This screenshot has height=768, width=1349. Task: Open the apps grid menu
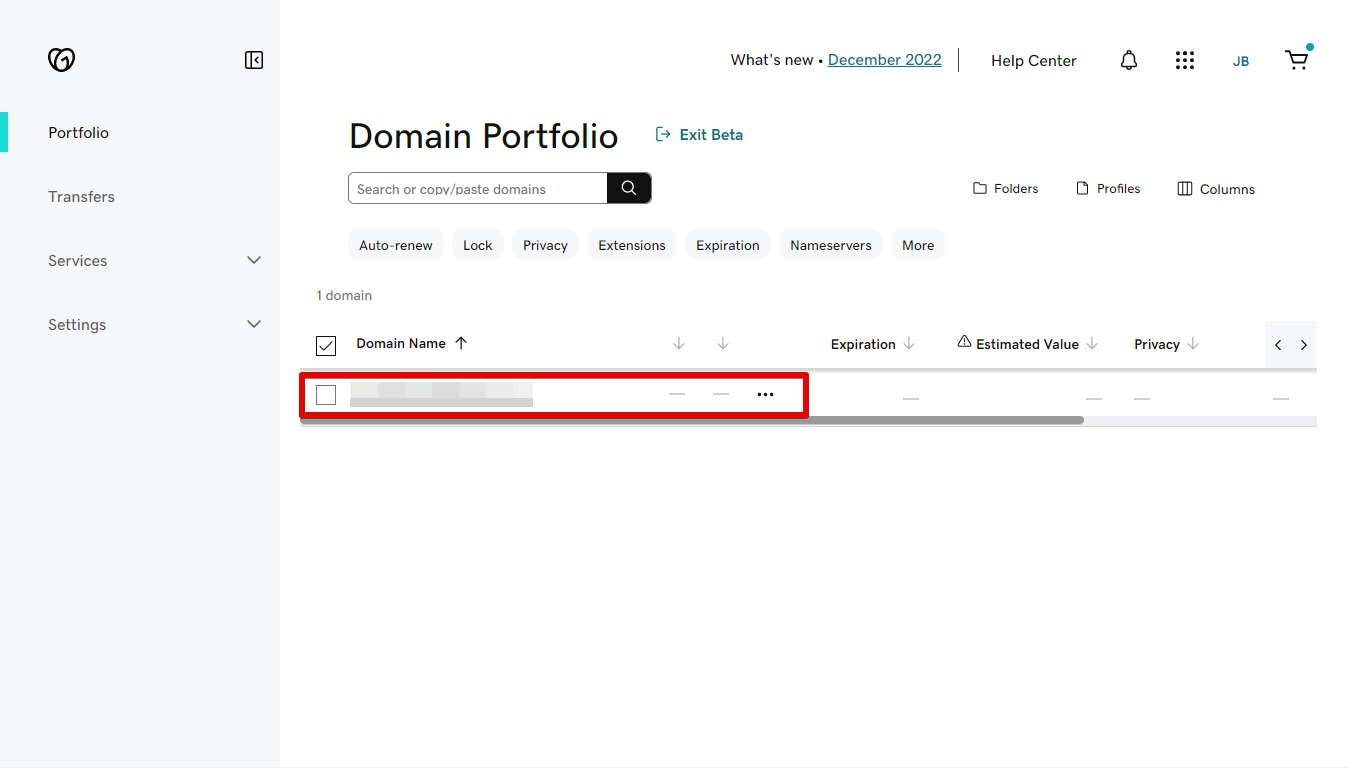1185,60
